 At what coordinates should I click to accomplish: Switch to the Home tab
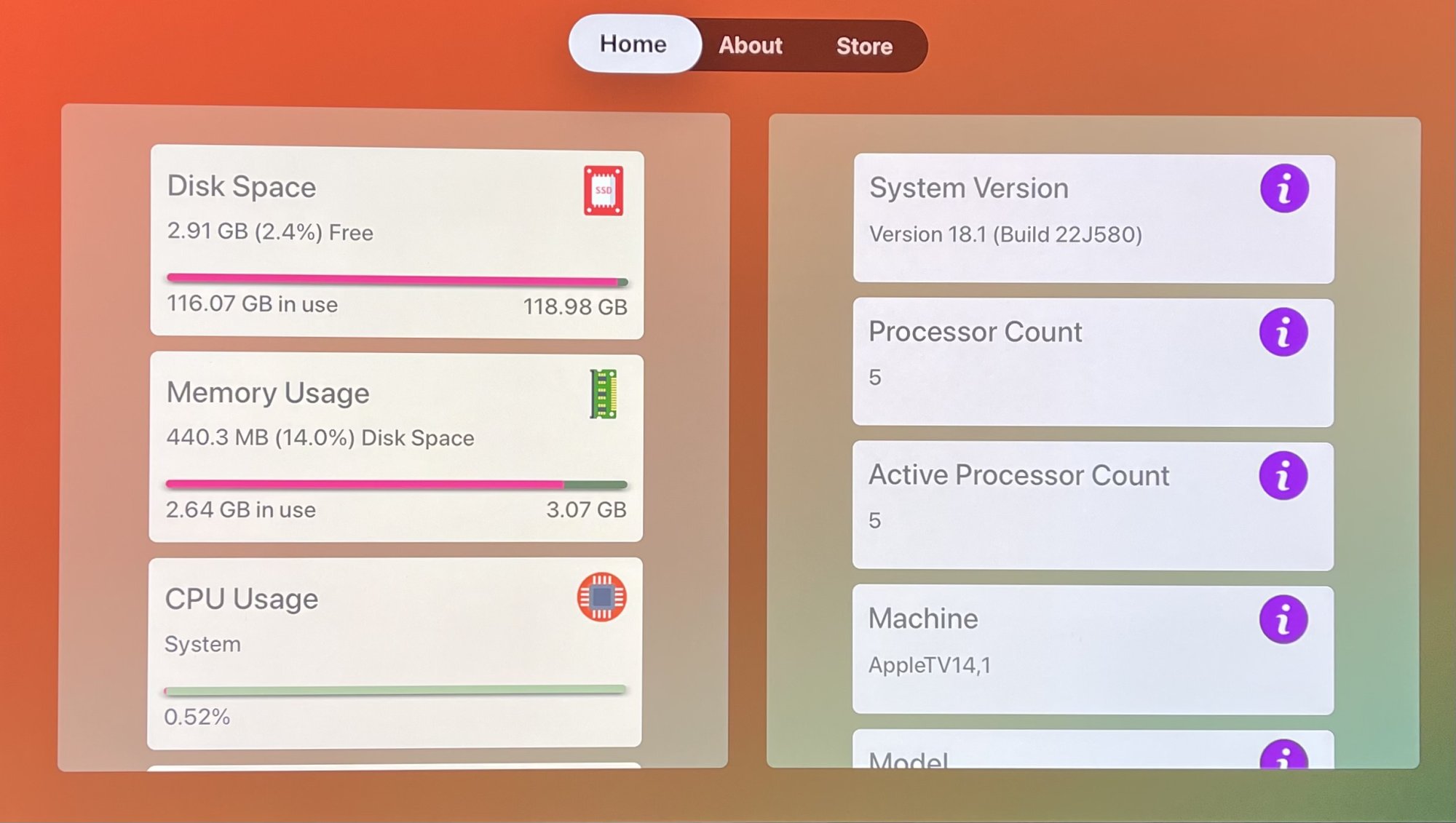point(633,44)
